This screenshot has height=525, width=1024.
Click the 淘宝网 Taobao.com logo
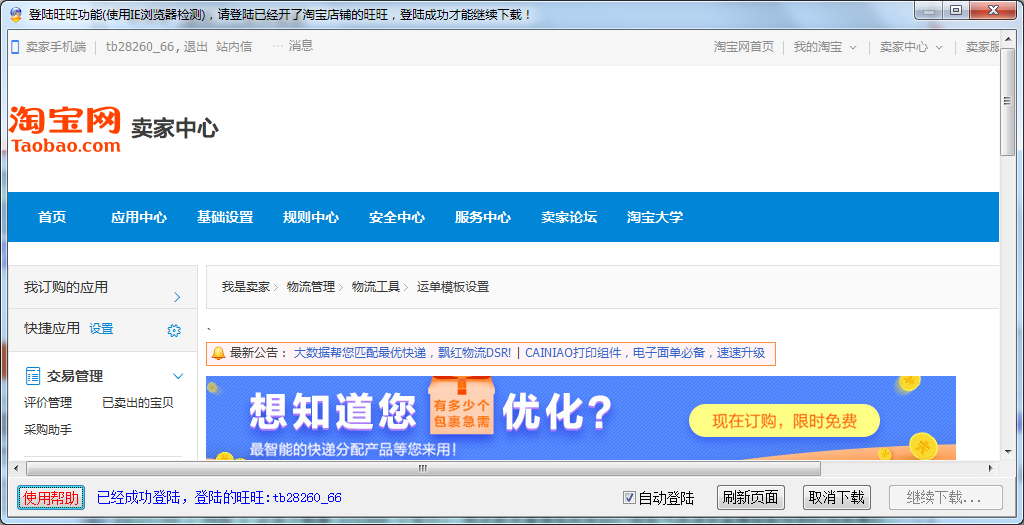tap(65, 130)
